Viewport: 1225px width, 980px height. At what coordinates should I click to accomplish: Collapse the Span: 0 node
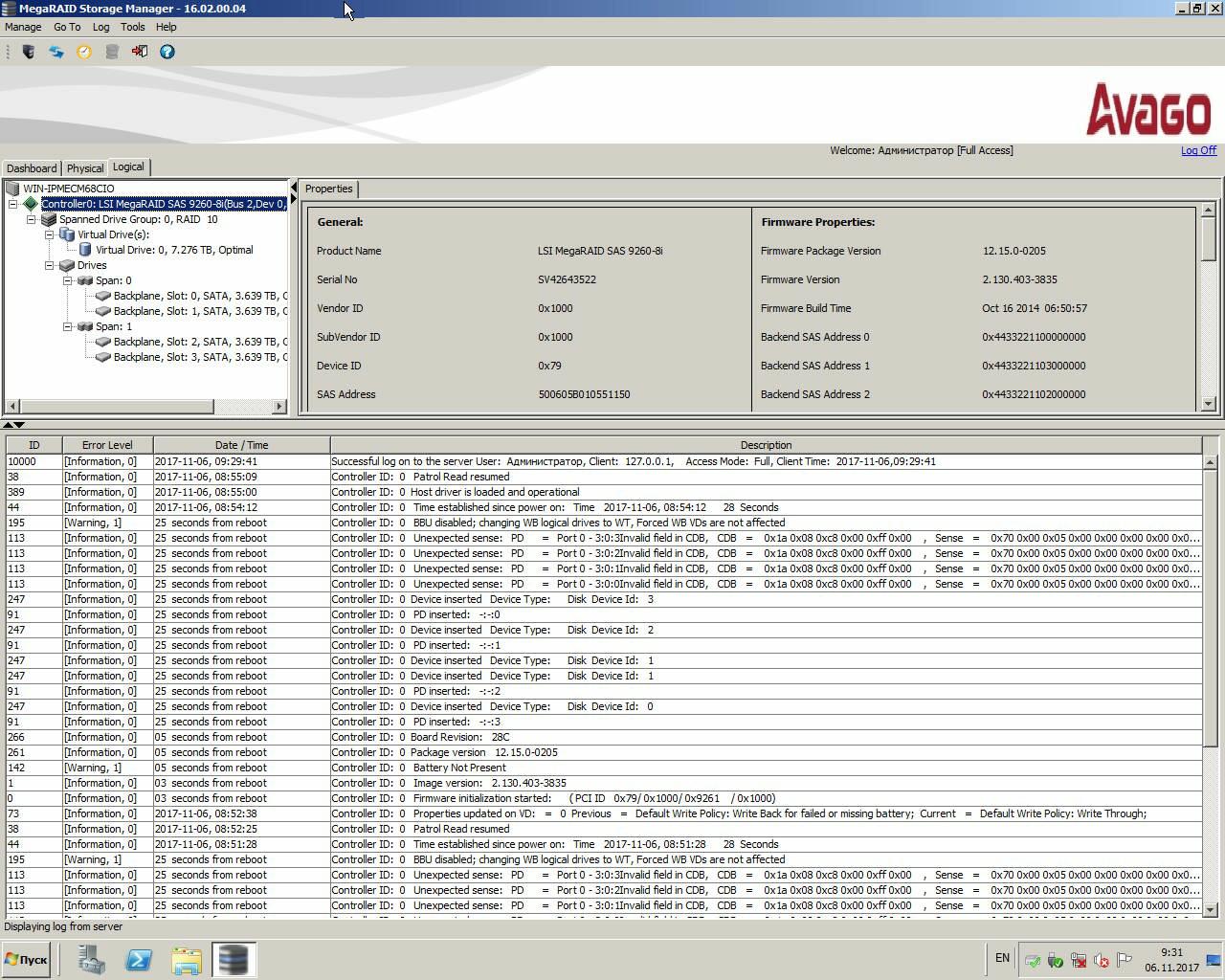pos(68,280)
